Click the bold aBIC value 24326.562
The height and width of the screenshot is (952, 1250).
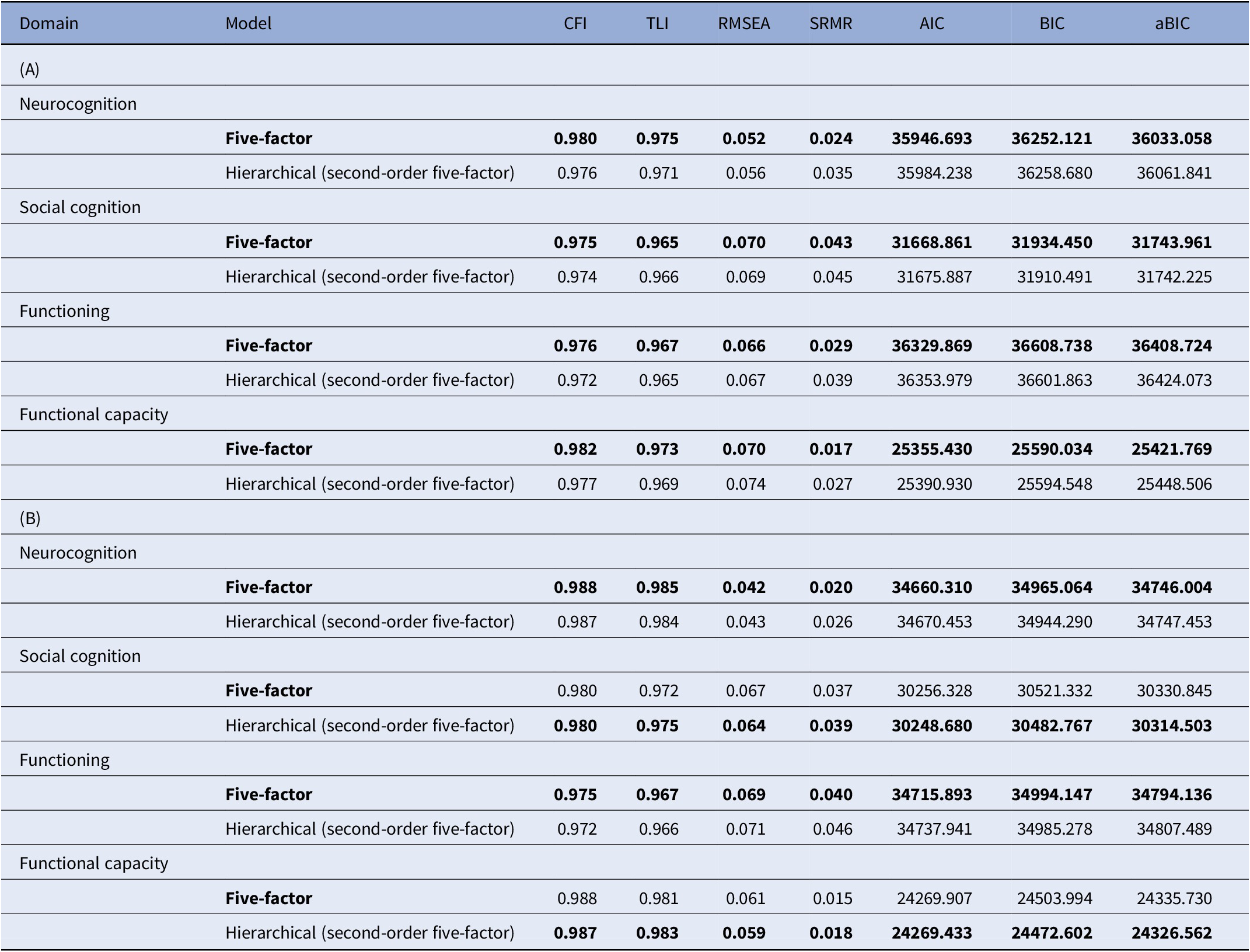click(1171, 933)
